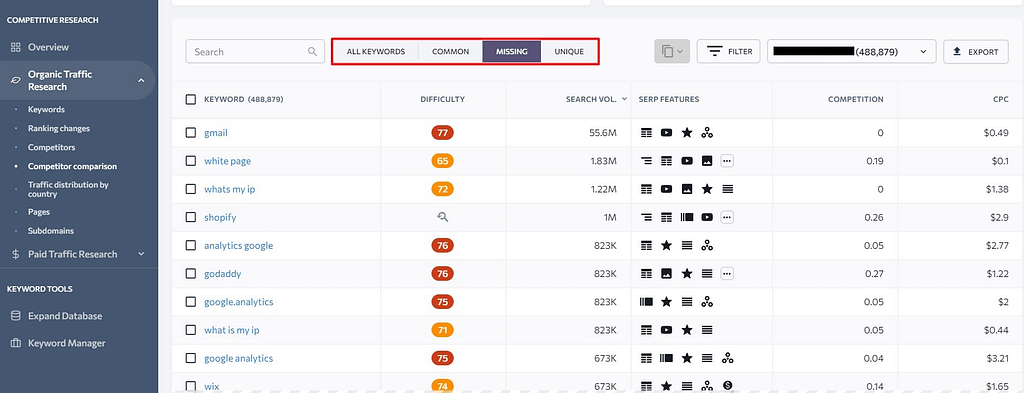
Task: Click the star icon in the gmail row
Action: pyautogui.click(x=686, y=133)
